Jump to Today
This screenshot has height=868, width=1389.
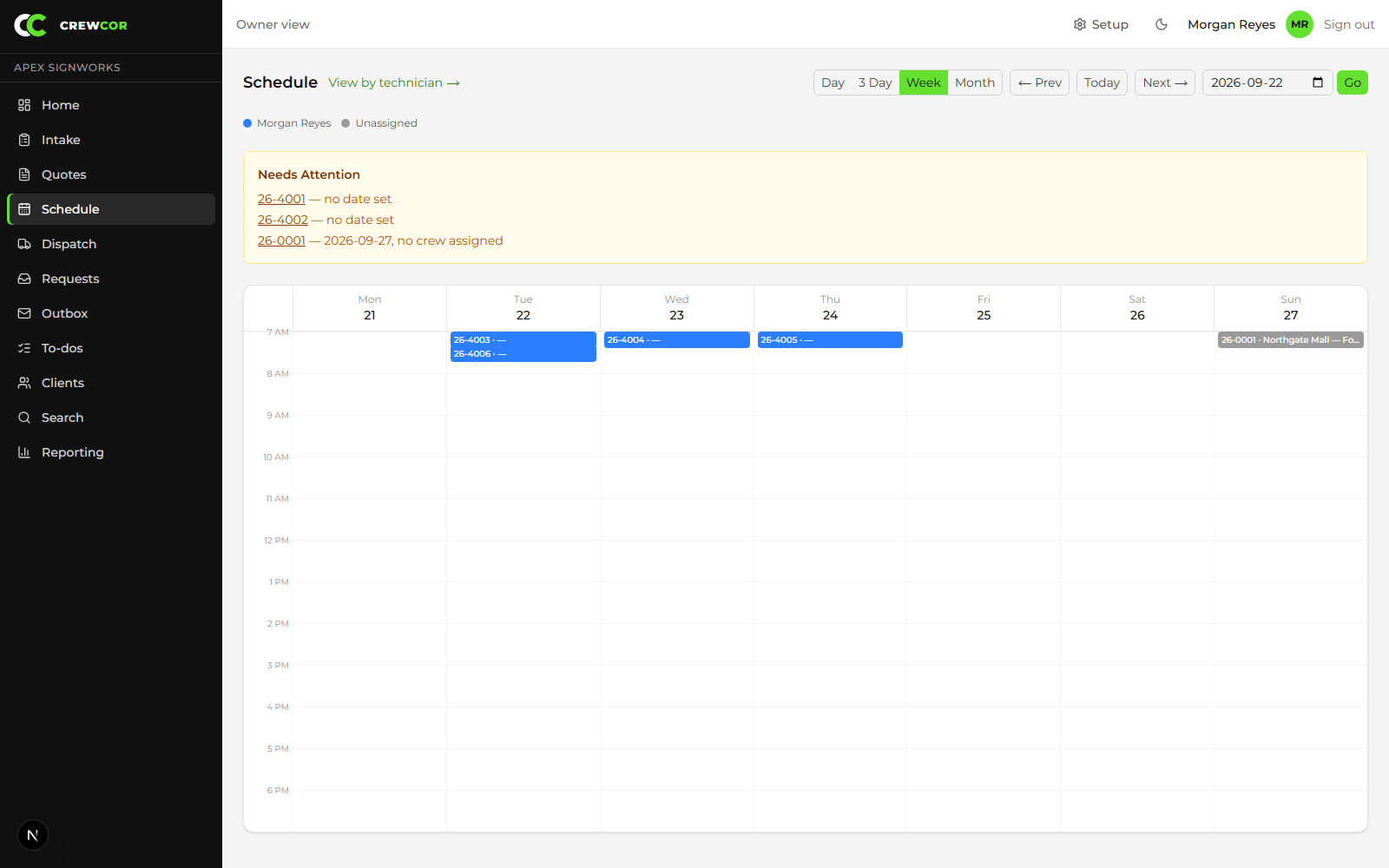pos(1102,82)
